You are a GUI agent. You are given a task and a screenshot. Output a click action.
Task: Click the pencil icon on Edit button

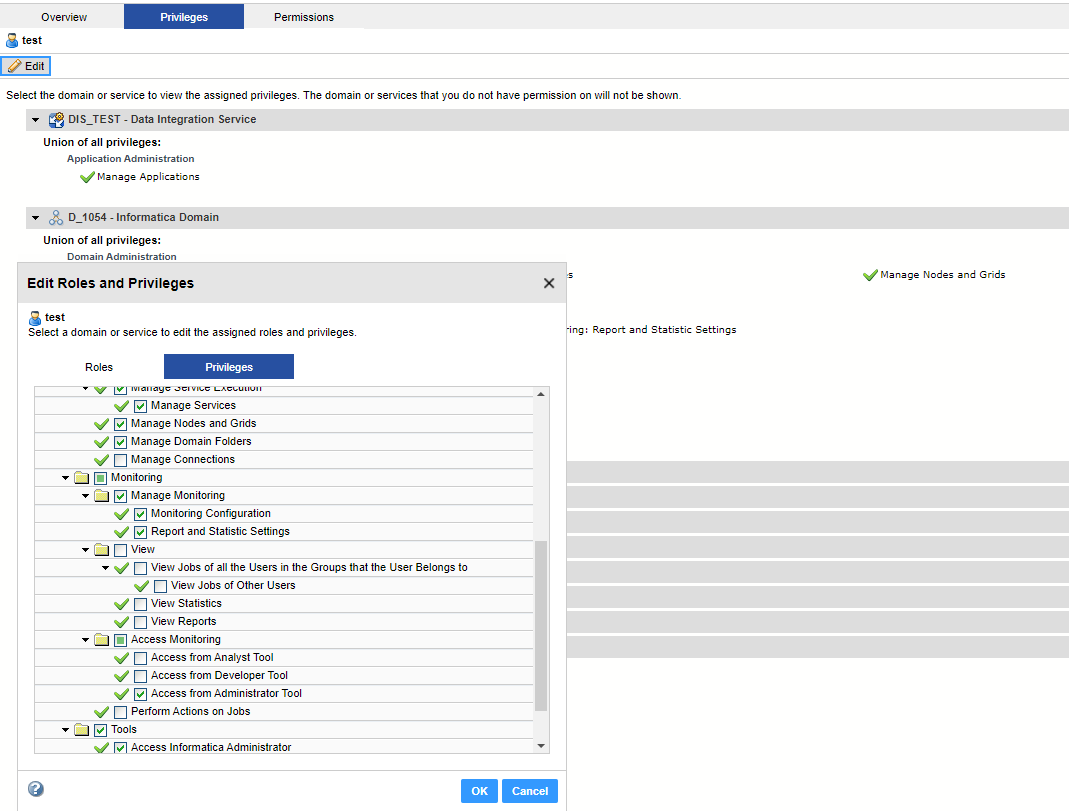tap(14, 66)
